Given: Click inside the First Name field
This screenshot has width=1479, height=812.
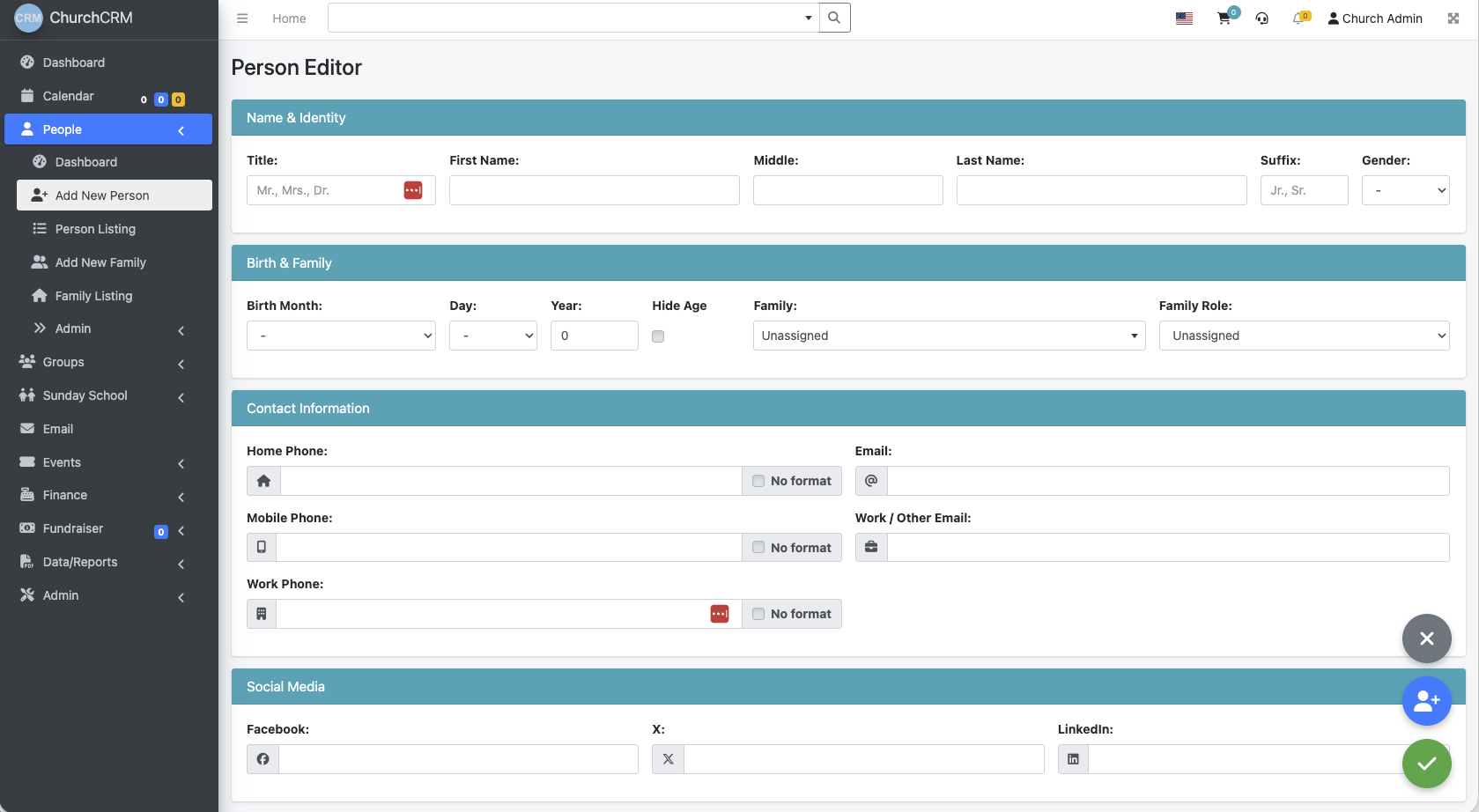Looking at the screenshot, I should tap(594, 189).
